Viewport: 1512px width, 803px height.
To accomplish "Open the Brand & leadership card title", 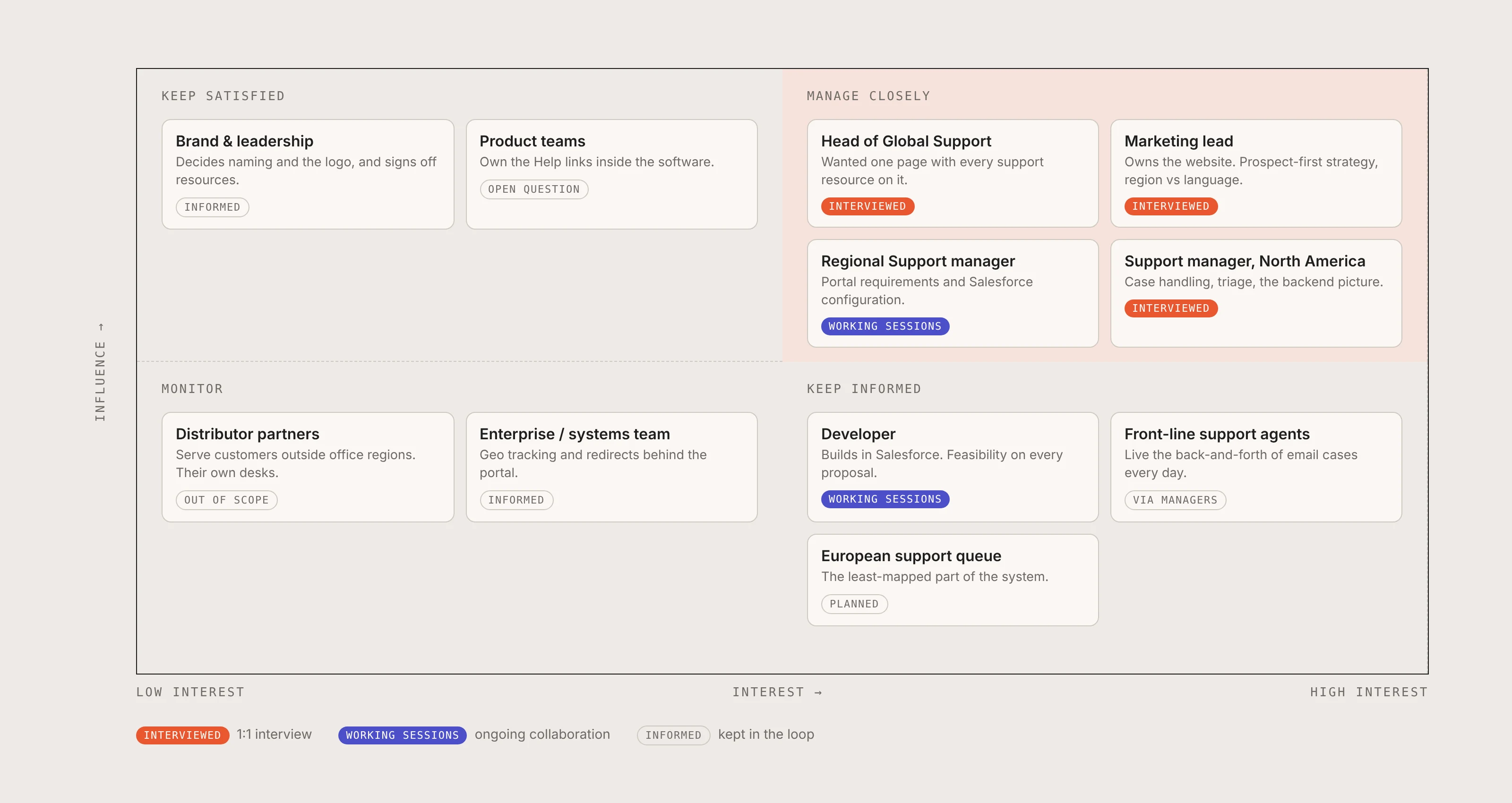I will tap(244, 141).
